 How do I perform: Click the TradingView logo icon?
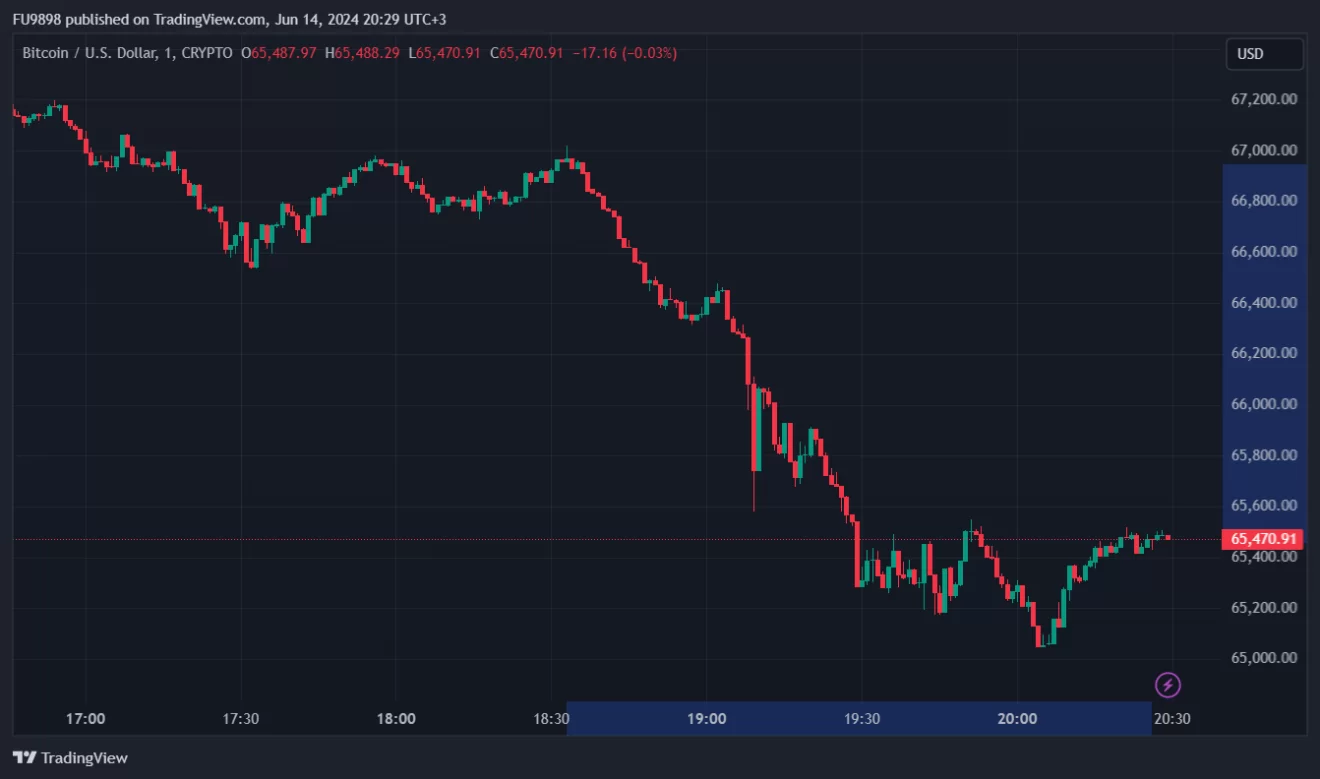[25, 758]
